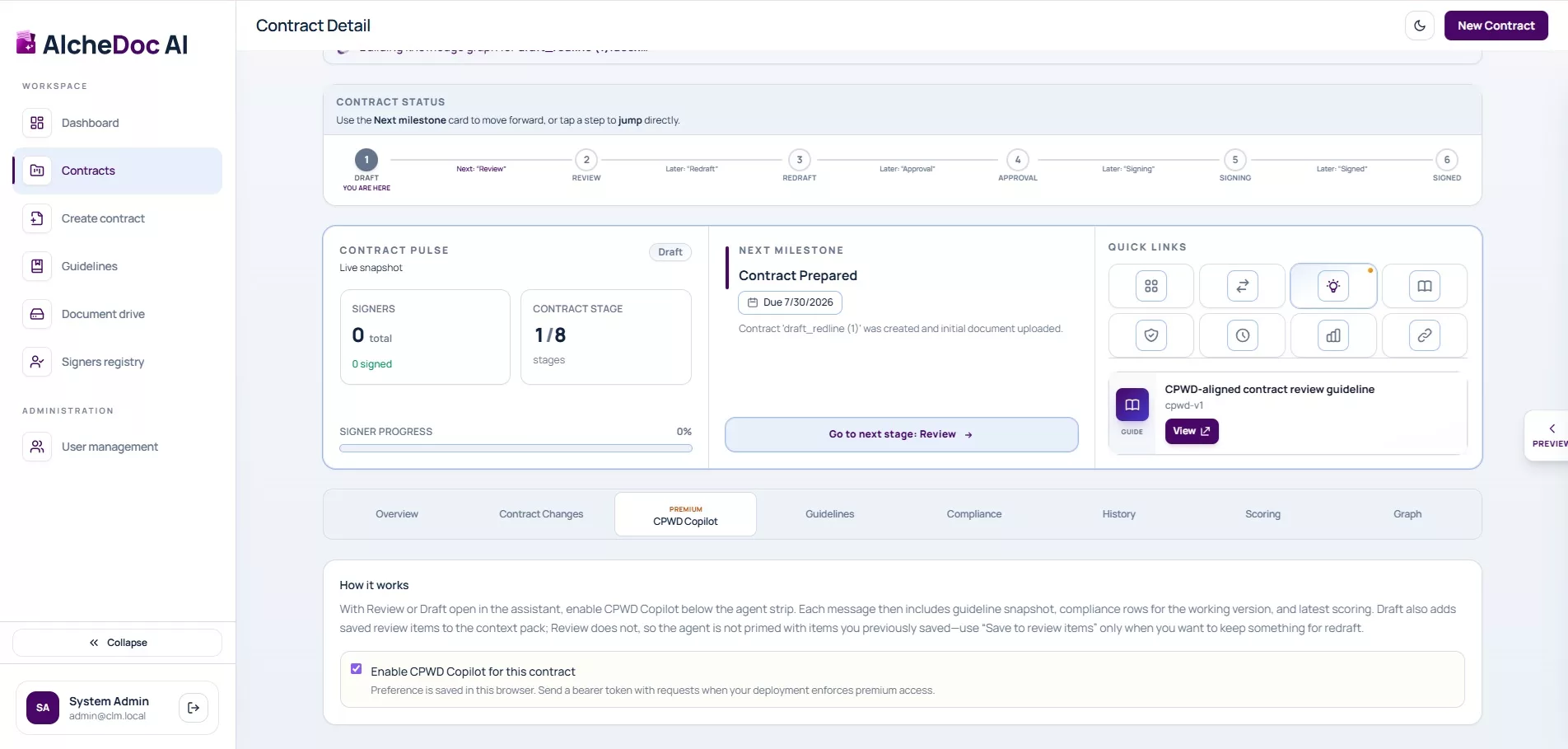Switch to History tab

(x=1118, y=514)
